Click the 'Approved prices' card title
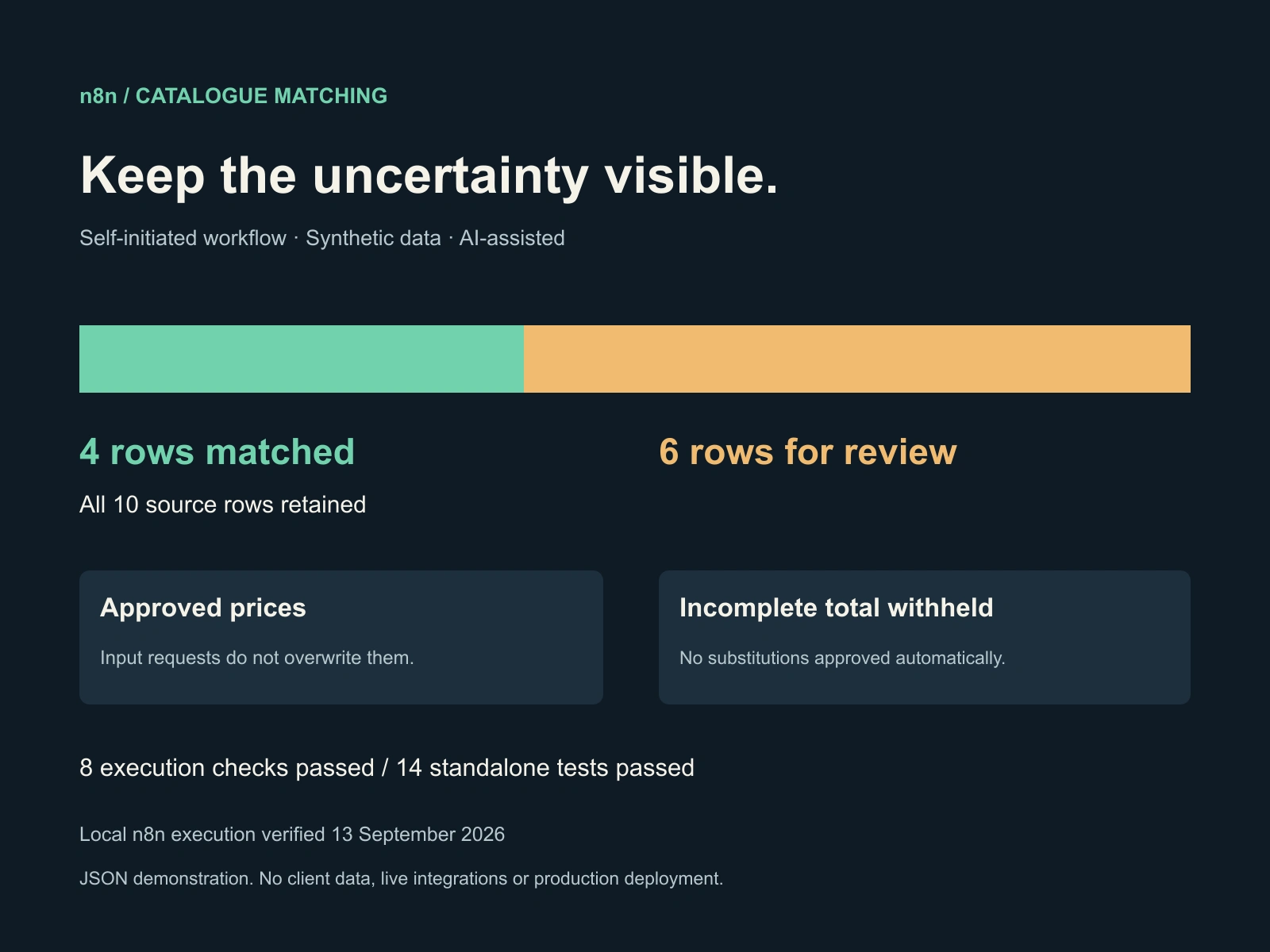Screen dimensions: 1270x952 tap(203, 608)
